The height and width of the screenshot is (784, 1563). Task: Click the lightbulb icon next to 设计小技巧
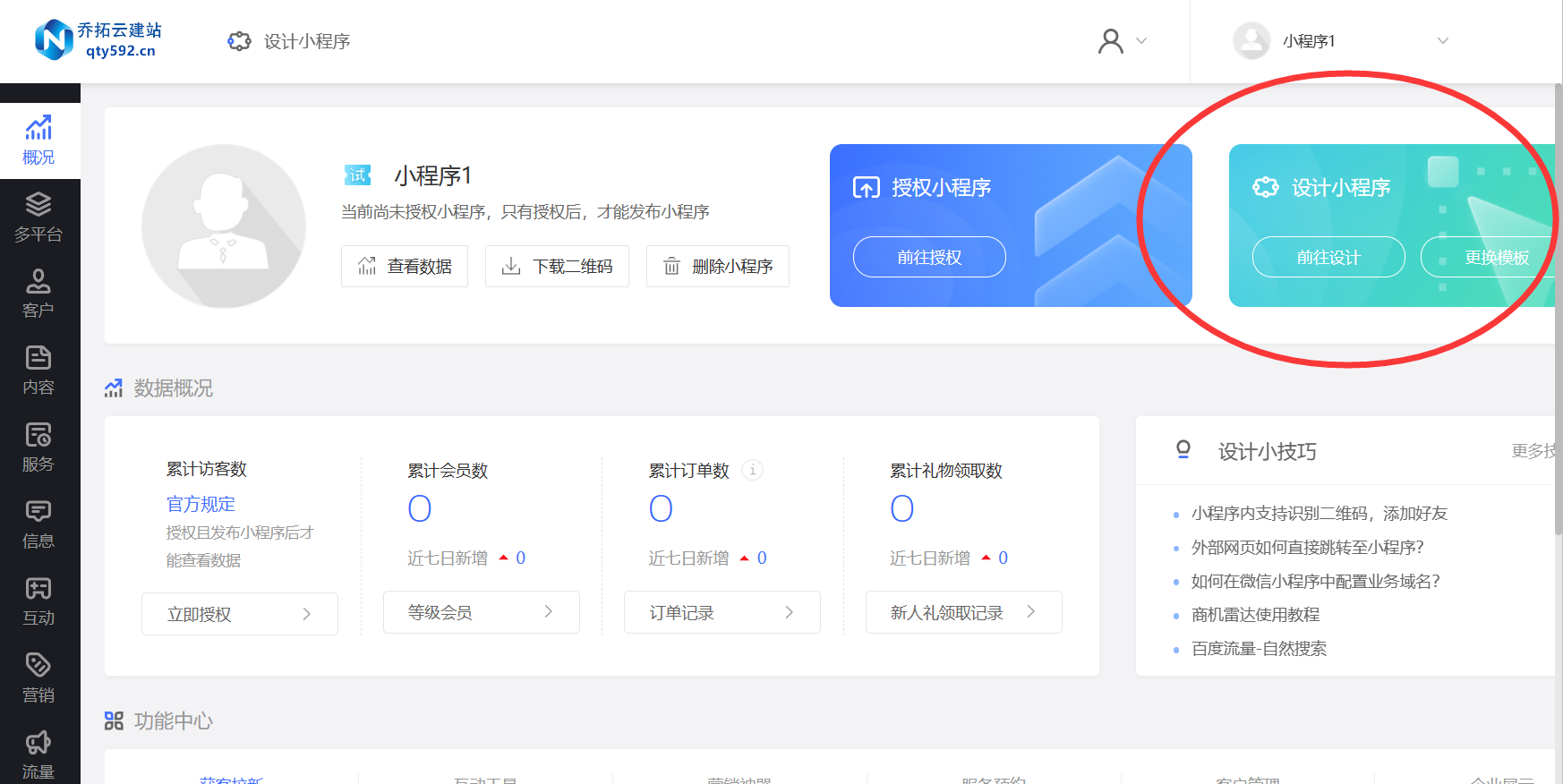tap(1183, 449)
